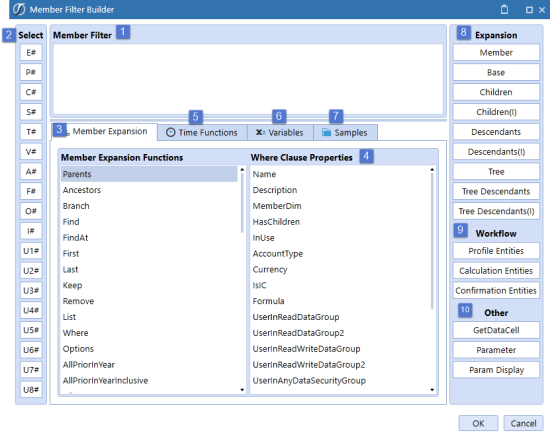
Task: Click the GetDataCell button
Action: pos(496,330)
